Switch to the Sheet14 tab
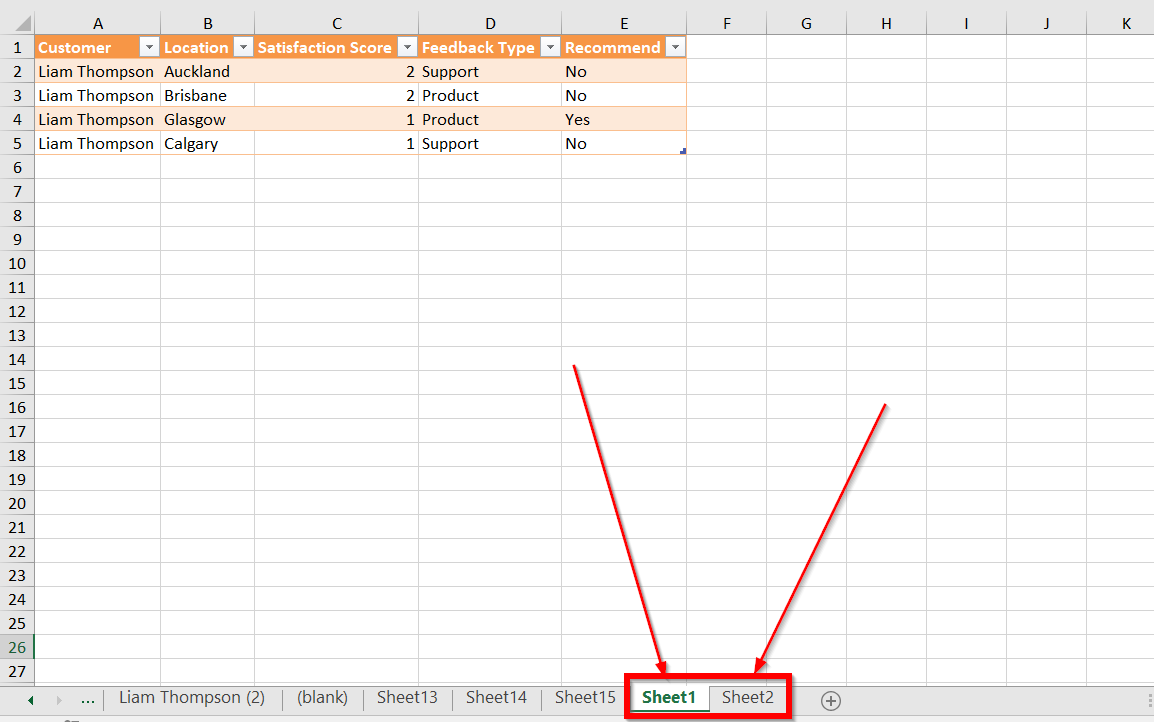Screen dimensions: 1154x722 click(x=496, y=698)
